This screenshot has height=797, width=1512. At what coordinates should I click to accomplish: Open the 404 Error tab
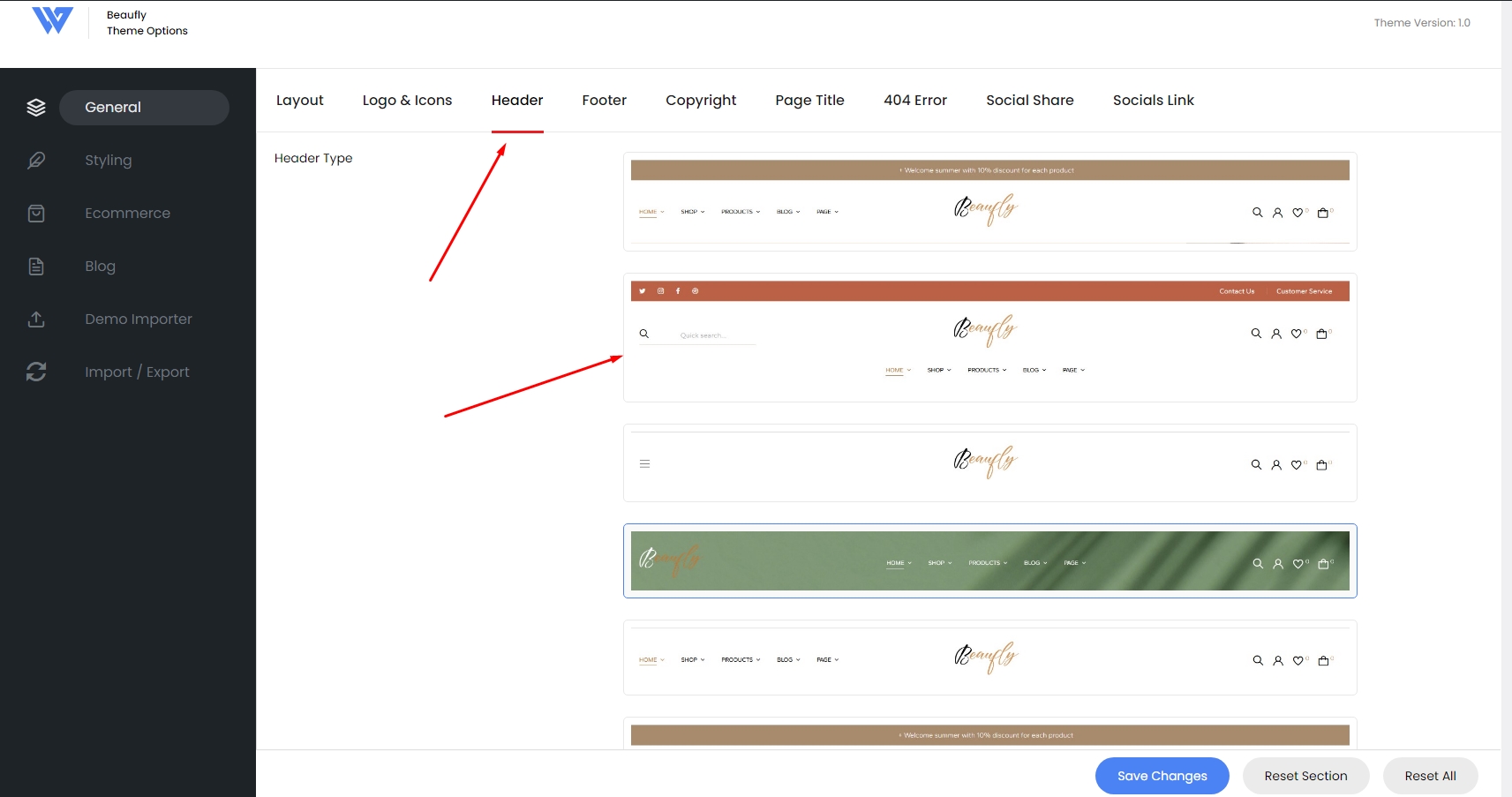(x=915, y=101)
